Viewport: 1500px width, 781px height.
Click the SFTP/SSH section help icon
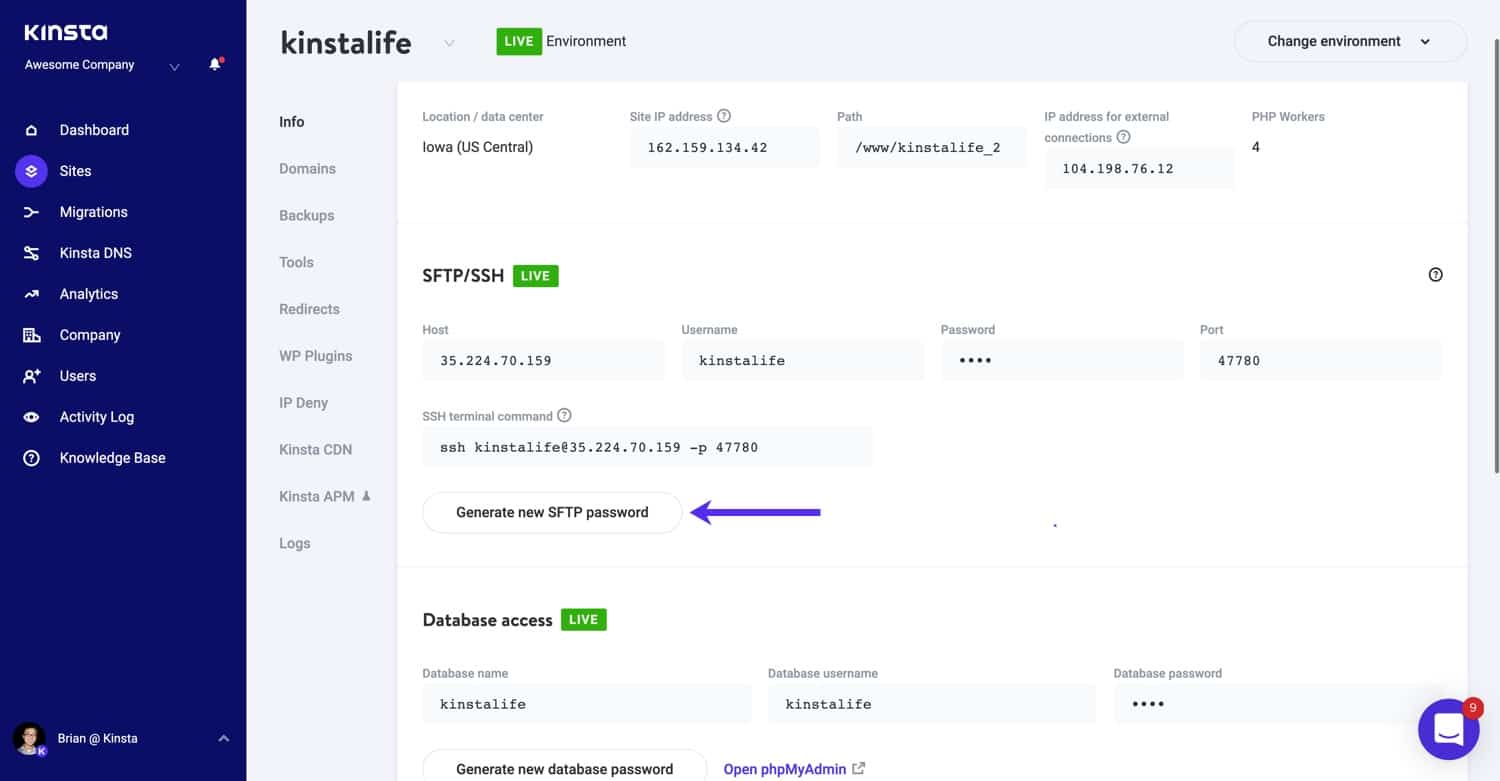click(x=1436, y=275)
